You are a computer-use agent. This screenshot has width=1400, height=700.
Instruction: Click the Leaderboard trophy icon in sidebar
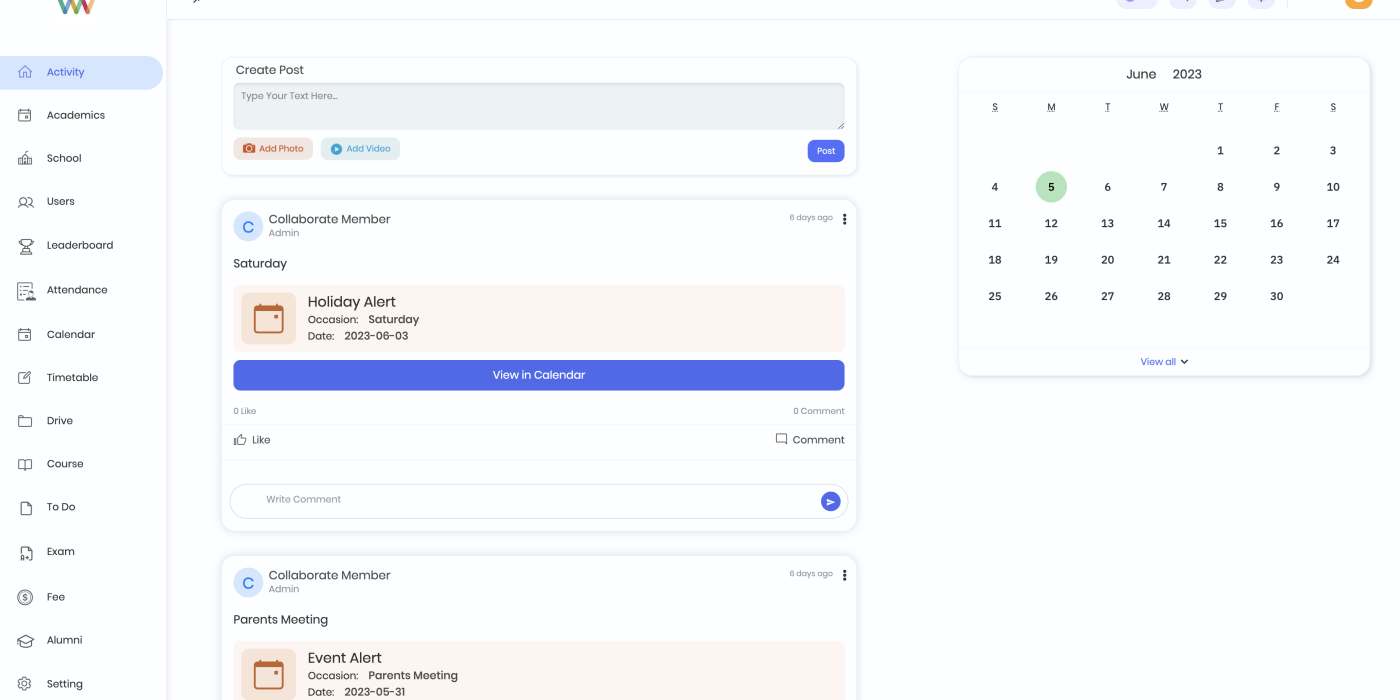coord(26,246)
